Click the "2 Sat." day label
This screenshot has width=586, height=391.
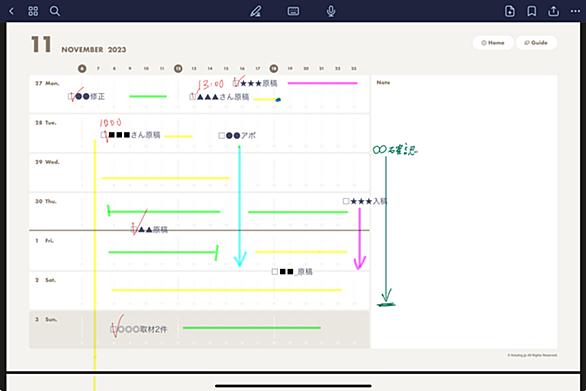coord(45,280)
